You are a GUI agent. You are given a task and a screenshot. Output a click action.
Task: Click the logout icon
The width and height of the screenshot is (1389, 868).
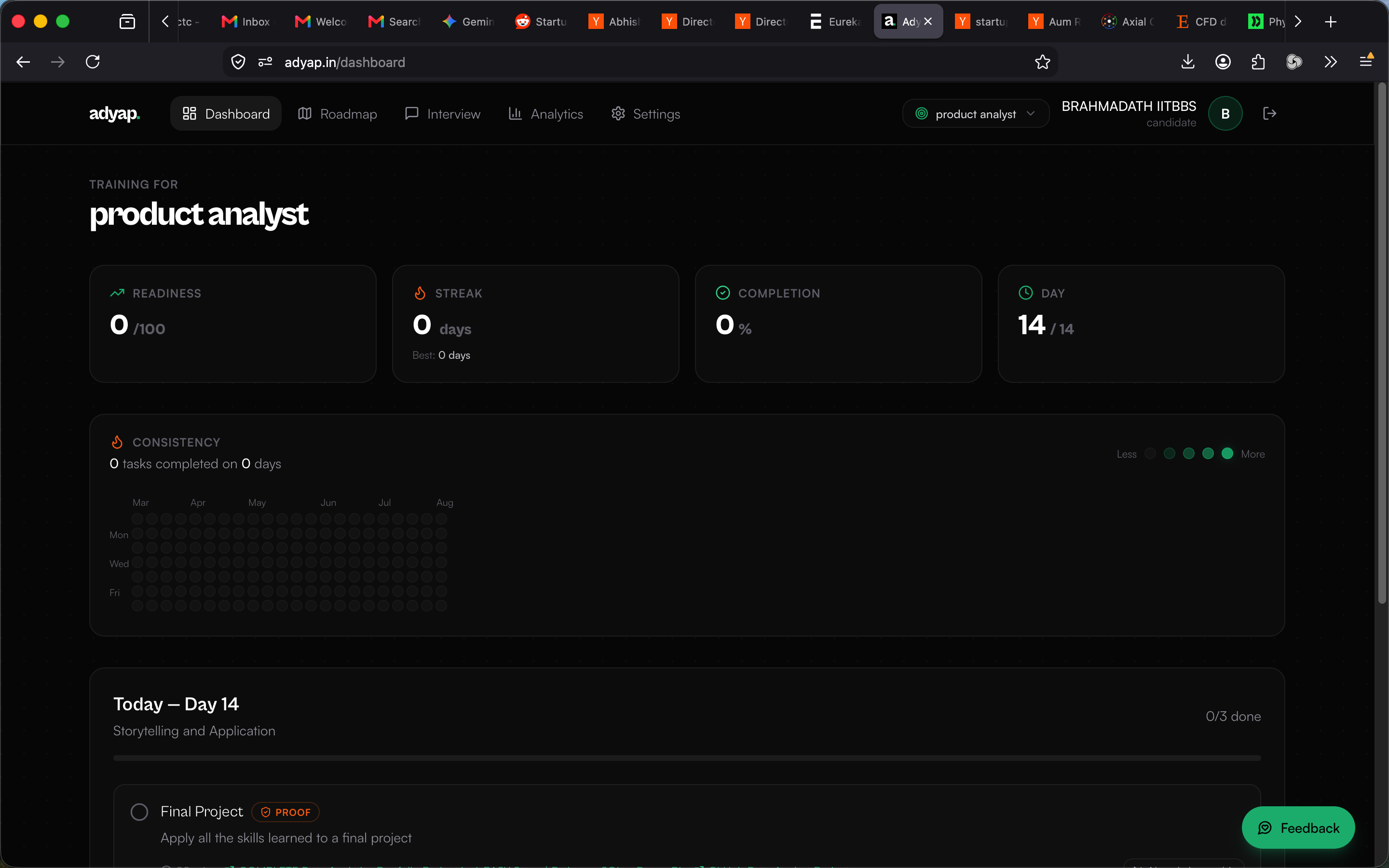1269,114
